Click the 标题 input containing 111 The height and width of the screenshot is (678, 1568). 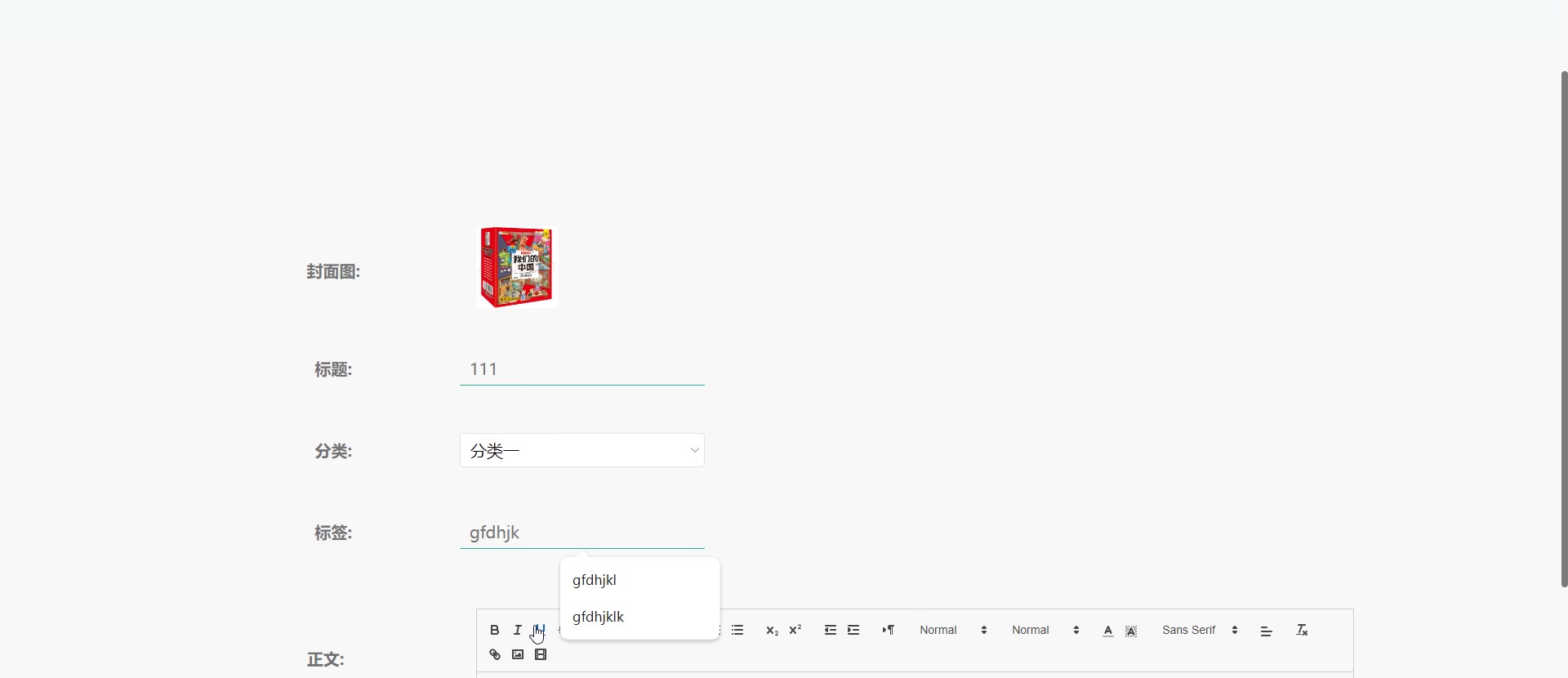point(582,369)
